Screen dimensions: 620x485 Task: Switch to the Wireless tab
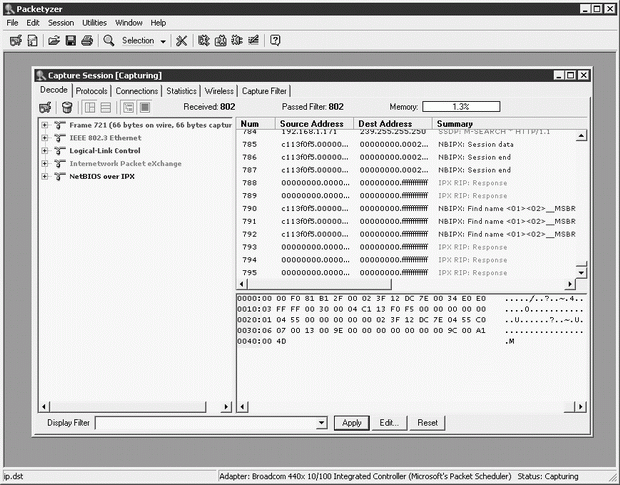pyautogui.click(x=219, y=91)
